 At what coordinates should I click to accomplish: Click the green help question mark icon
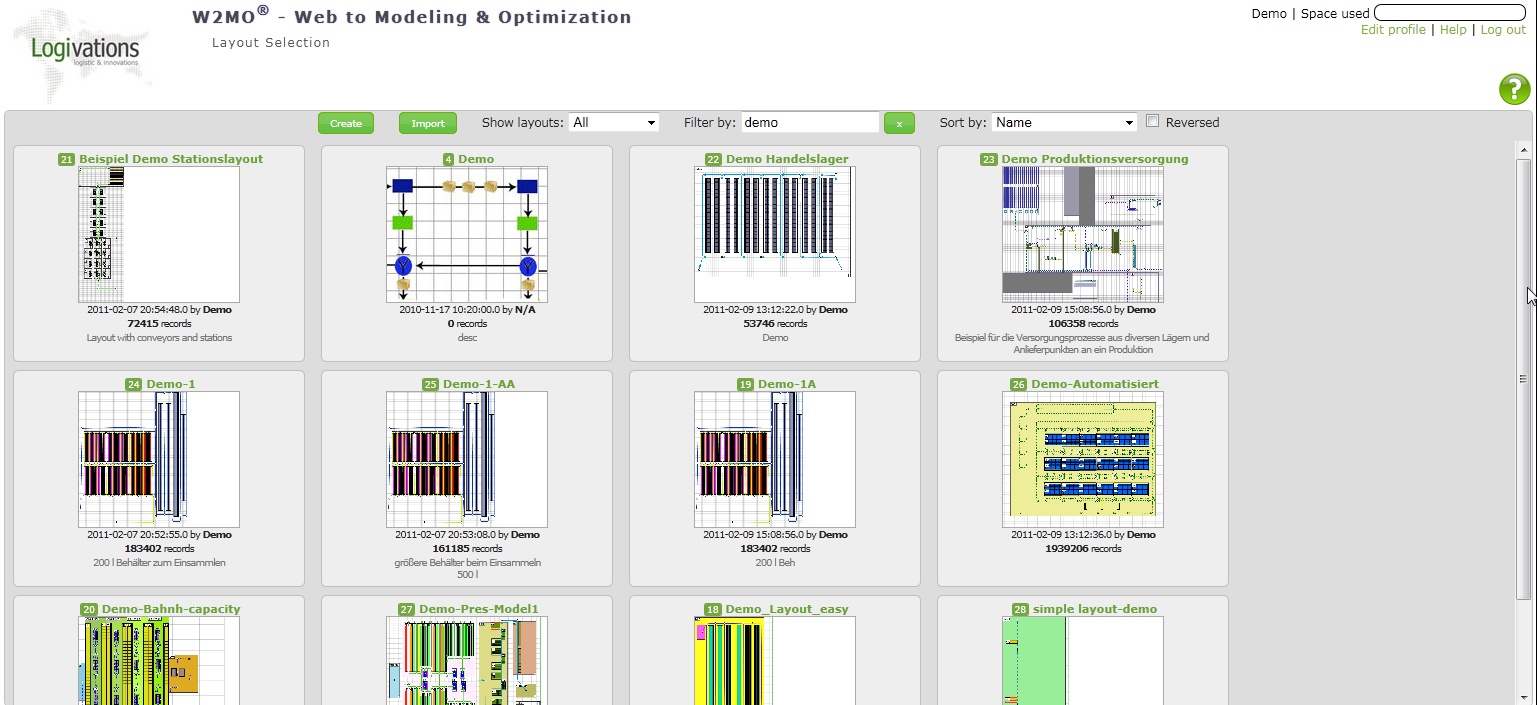1514,89
